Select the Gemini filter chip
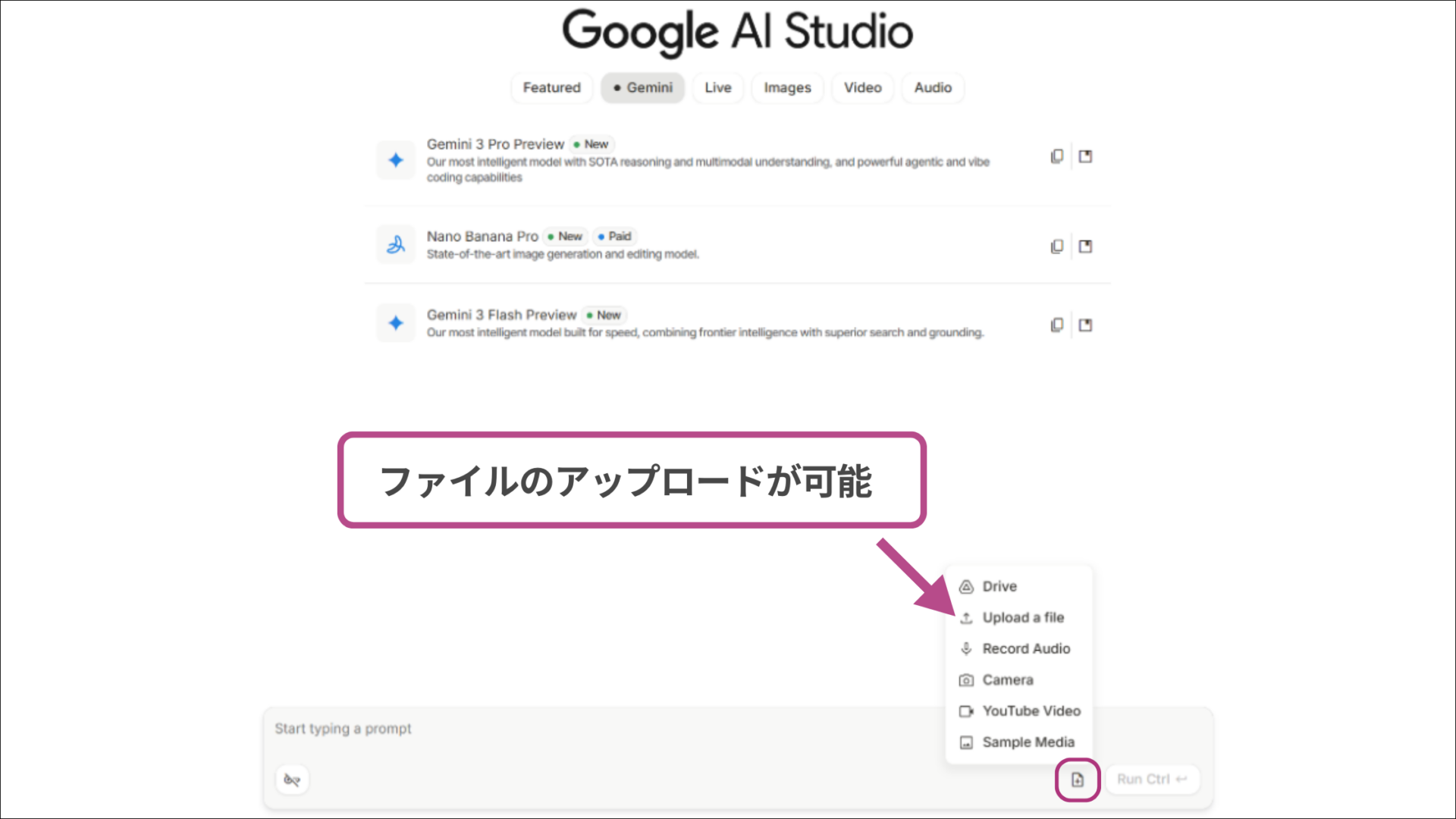 642,87
